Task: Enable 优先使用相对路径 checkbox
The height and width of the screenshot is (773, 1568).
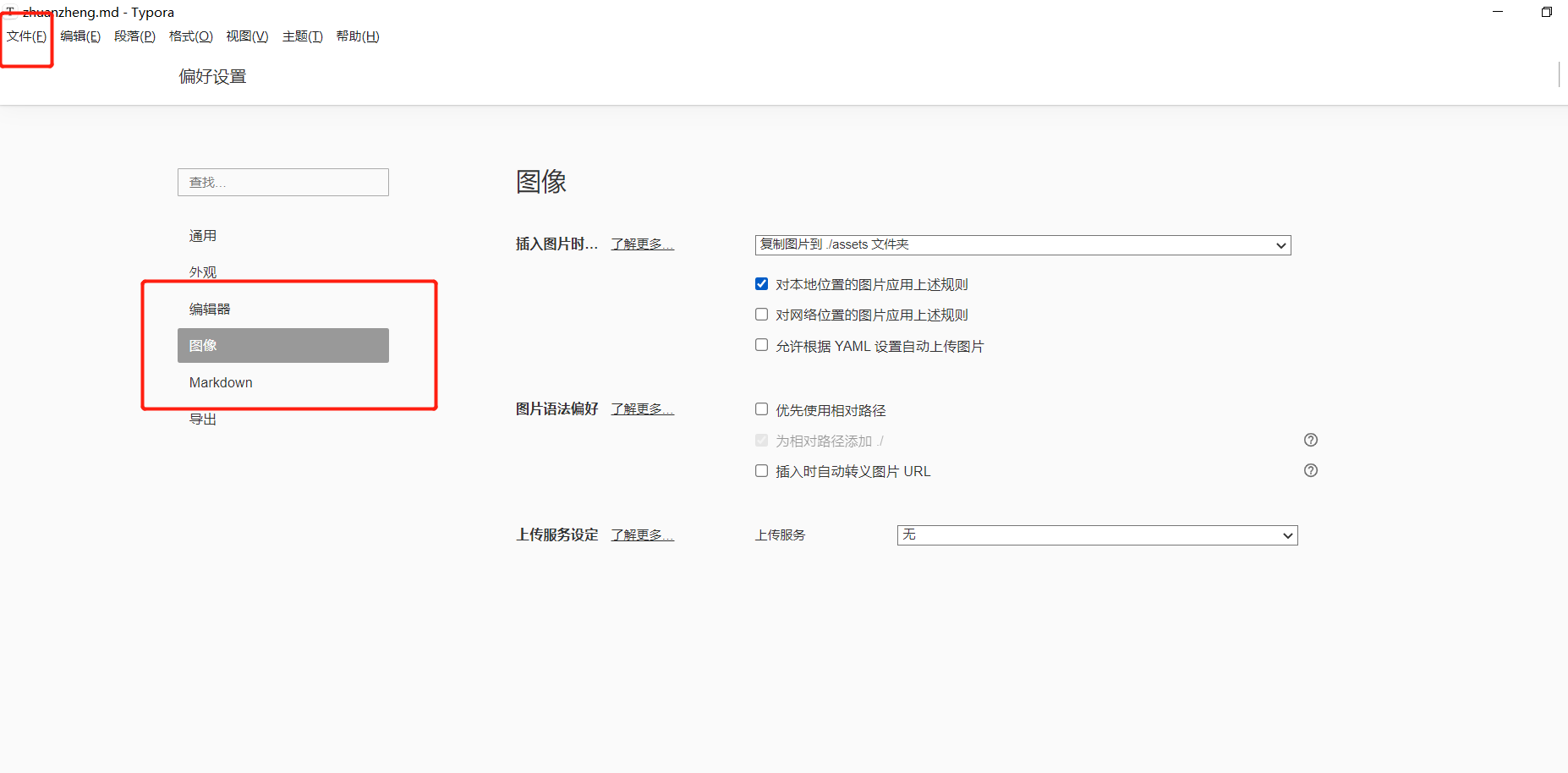Action: tap(762, 409)
